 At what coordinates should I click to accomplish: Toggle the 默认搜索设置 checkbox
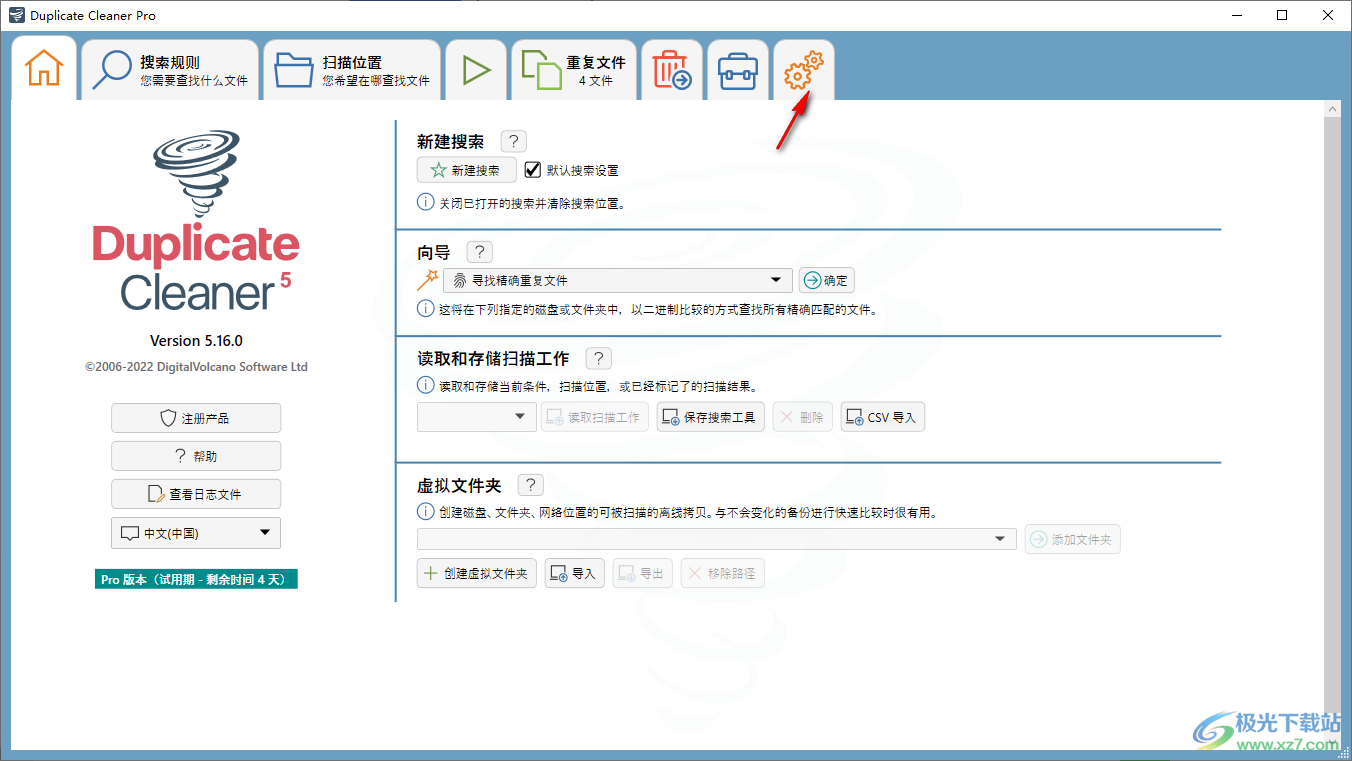point(533,170)
